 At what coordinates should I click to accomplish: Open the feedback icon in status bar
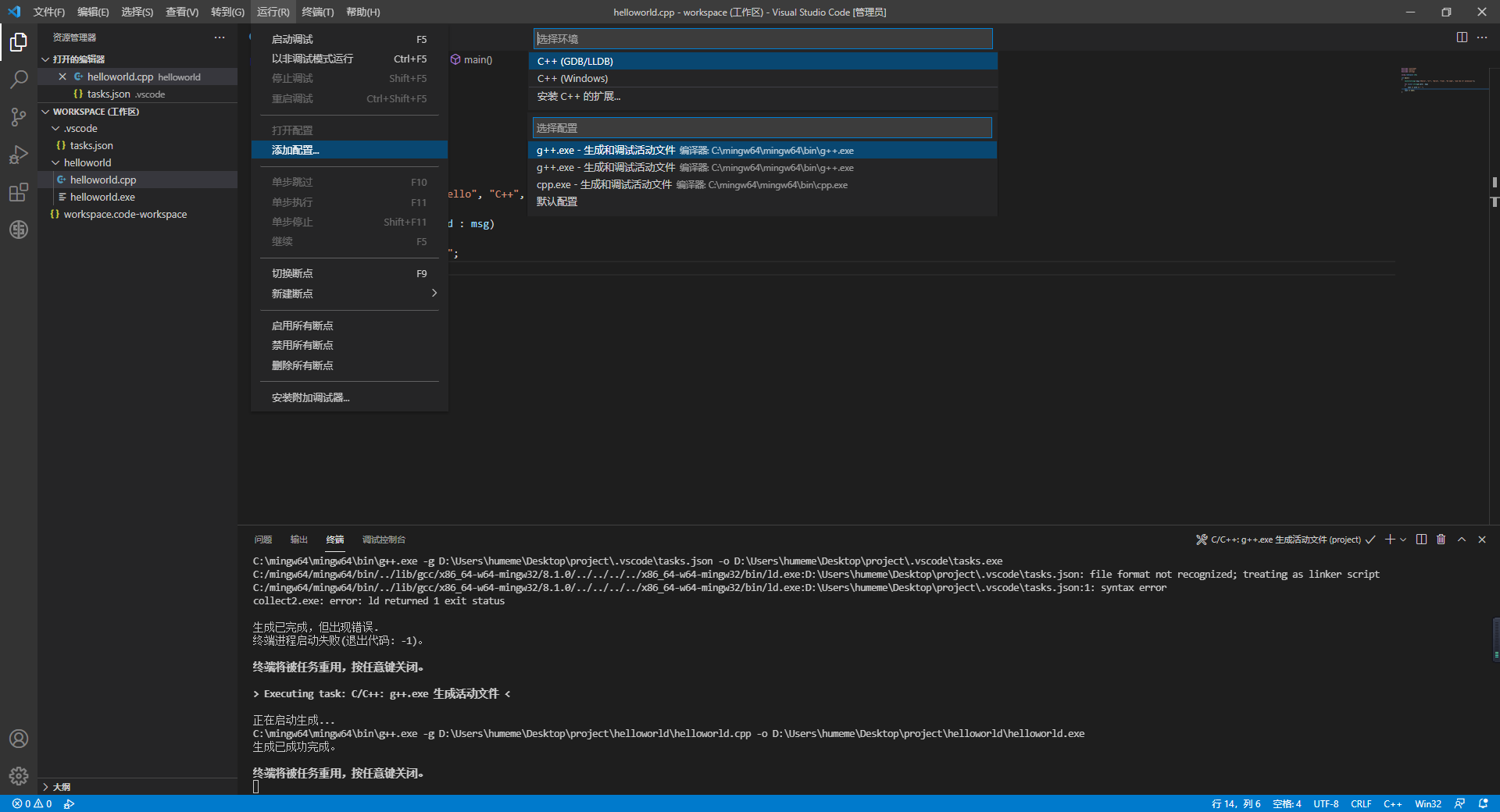click(1459, 803)
